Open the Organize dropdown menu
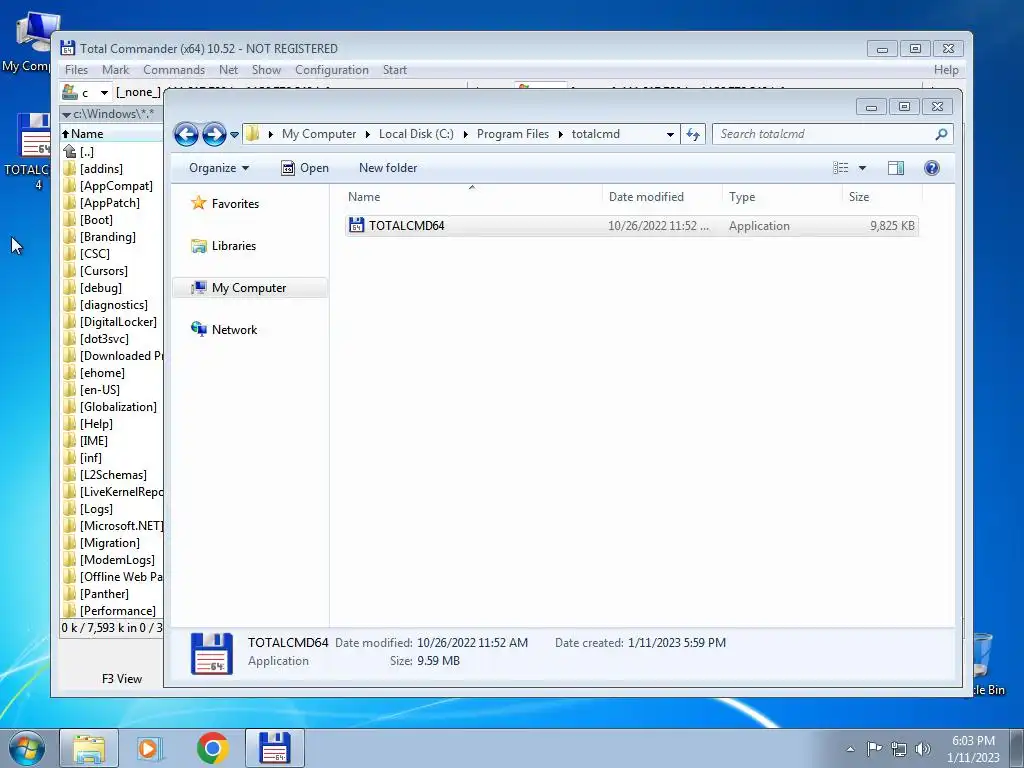The height and width of the screenshot is (768, 1024). click(x=219, y=168)
